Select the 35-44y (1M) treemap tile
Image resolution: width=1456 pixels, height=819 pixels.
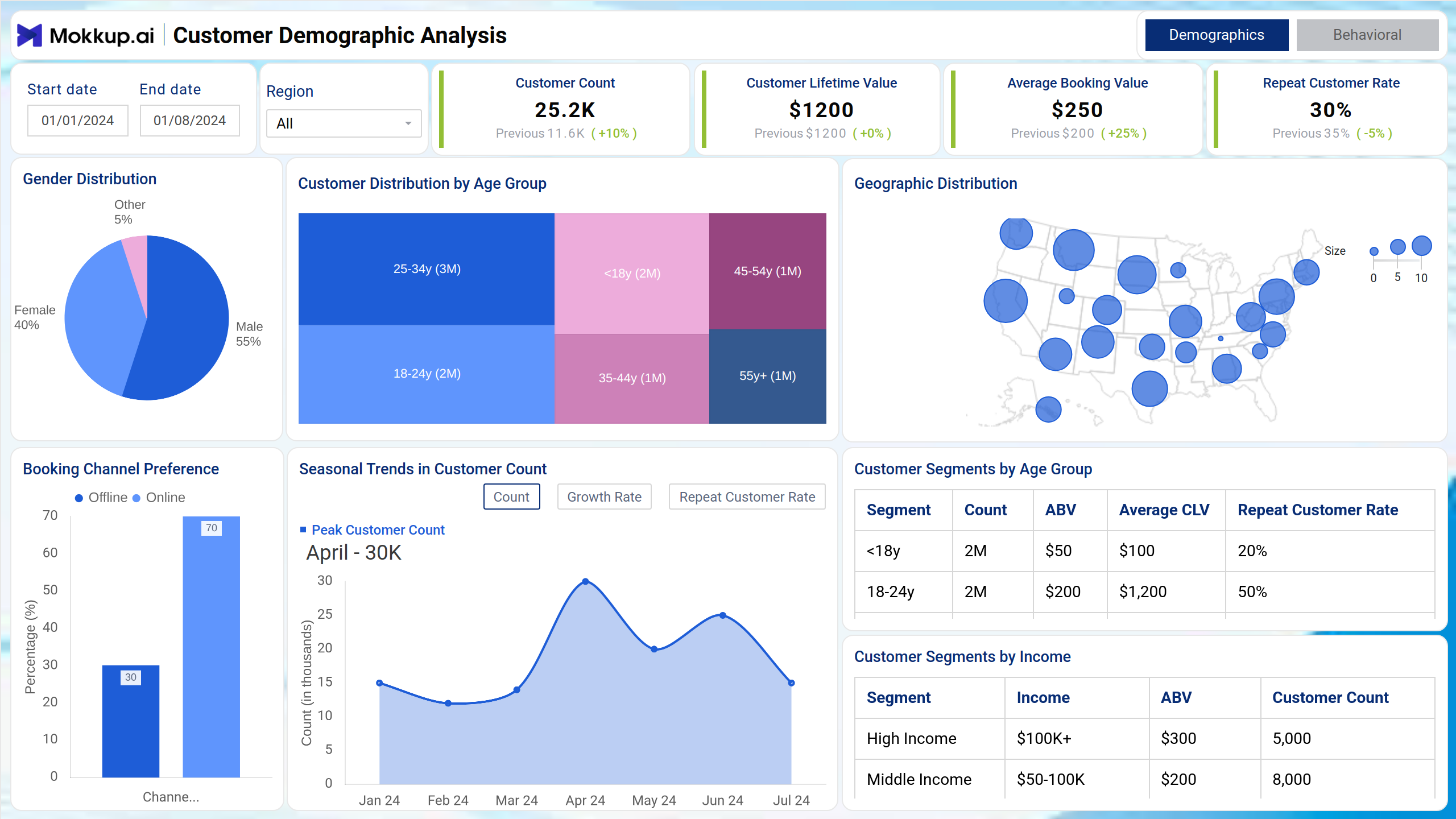pyautogui.click(x=632, y=378)
